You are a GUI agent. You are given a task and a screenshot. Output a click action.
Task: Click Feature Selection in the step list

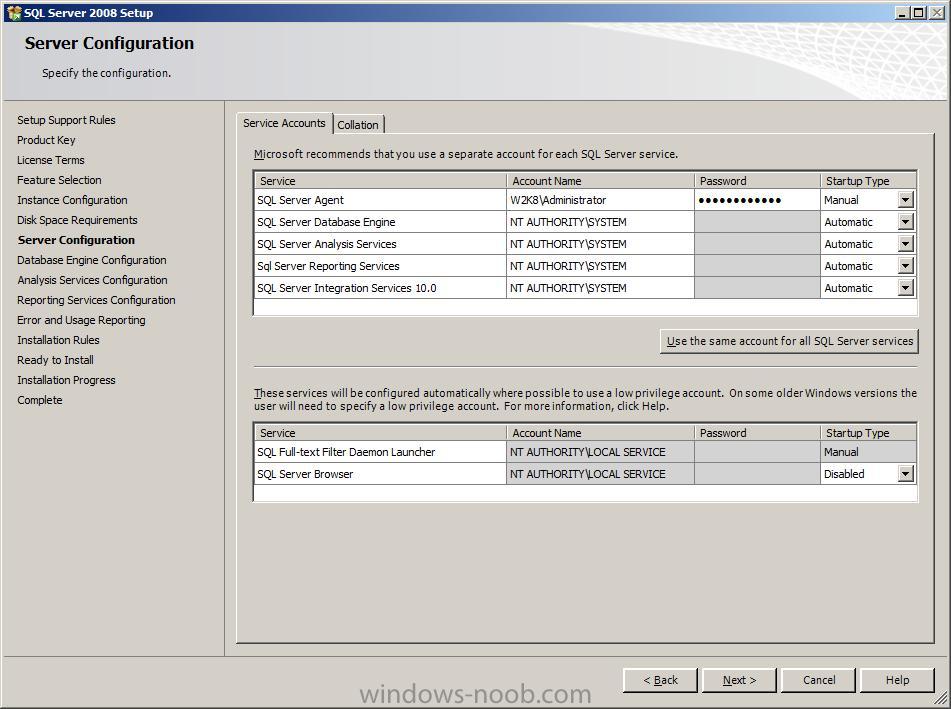pyautogui.click(x=59, y=180)
